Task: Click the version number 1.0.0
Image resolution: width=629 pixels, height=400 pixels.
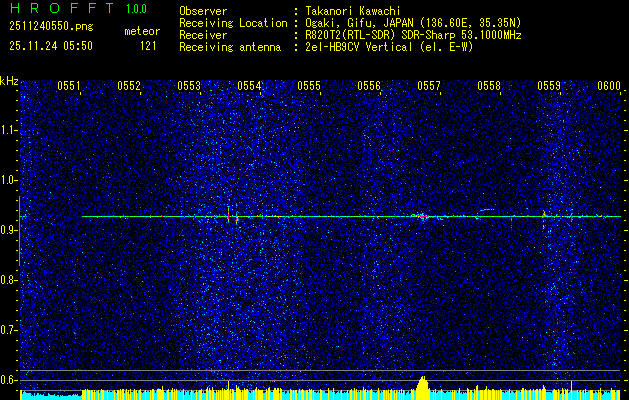Action: tap(136, 9)
